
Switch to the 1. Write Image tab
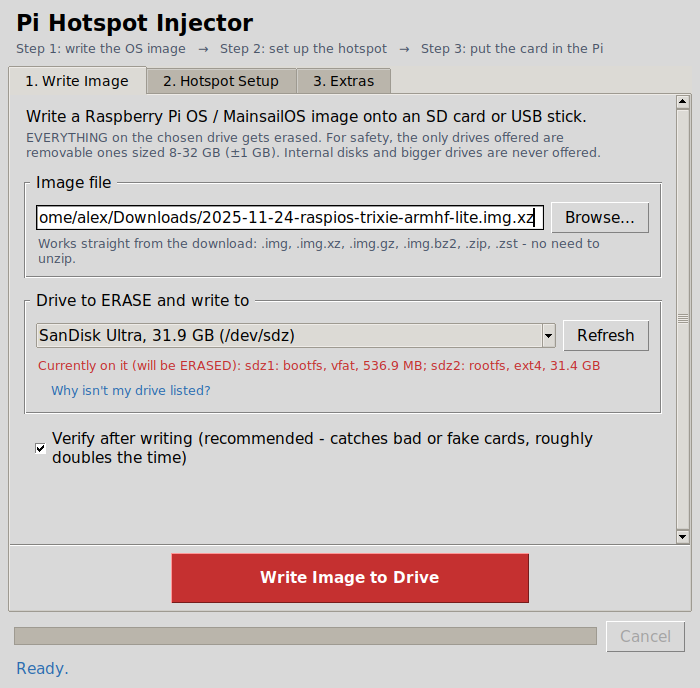point(77,81)
